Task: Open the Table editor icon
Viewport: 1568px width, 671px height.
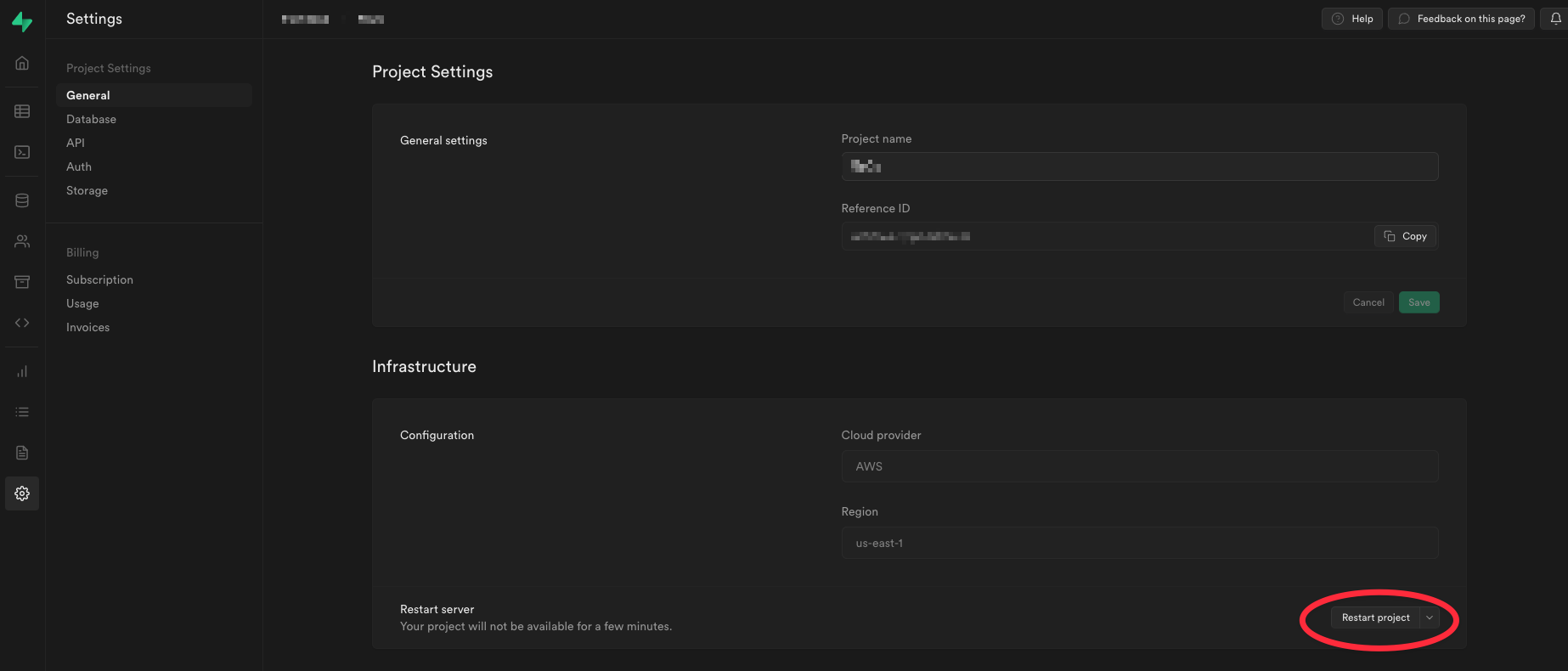Action: [22, 111]
